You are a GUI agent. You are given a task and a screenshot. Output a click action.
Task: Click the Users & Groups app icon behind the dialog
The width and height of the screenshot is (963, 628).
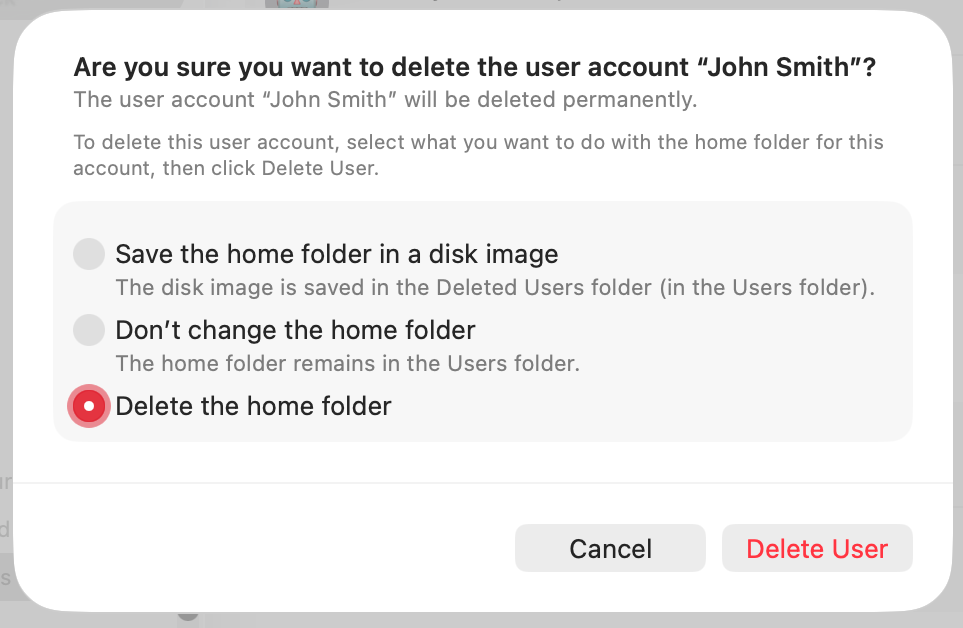click(295, 5)
